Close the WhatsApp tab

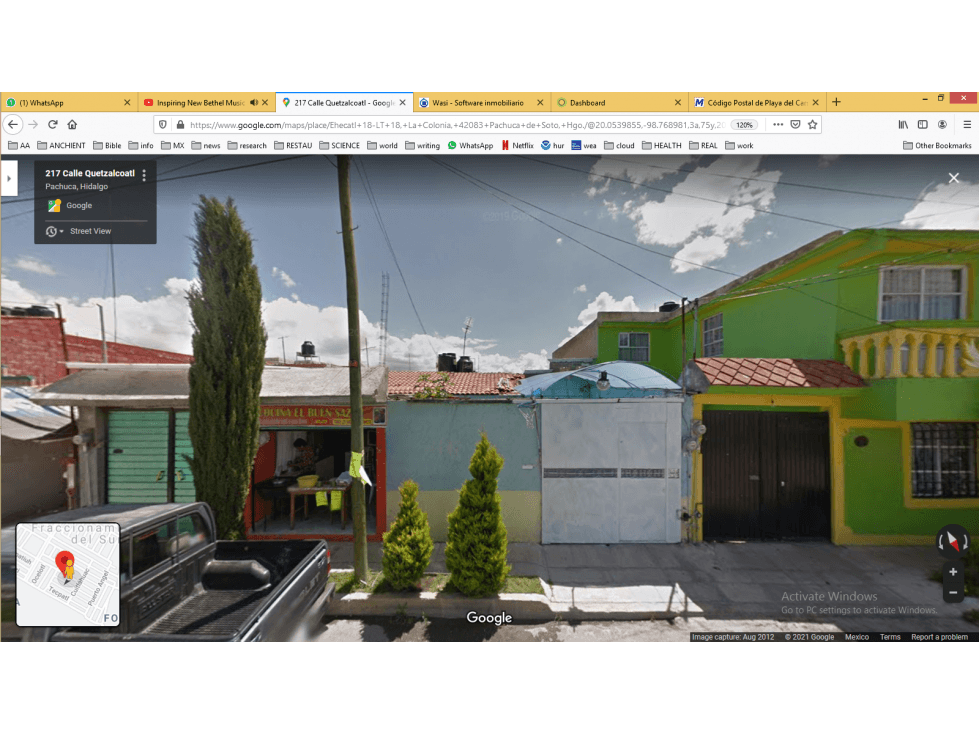pos(127,102)
